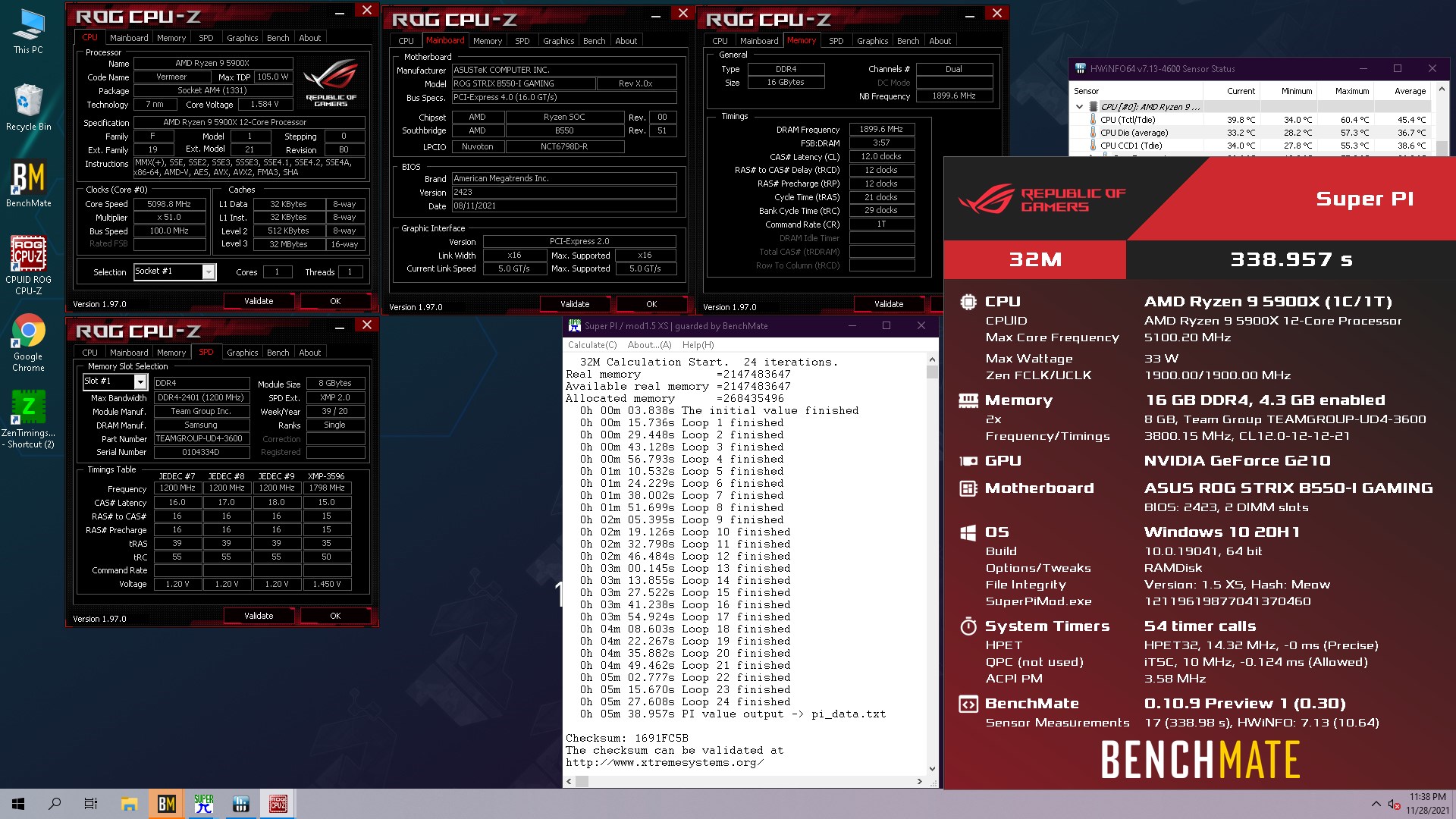Open Google Chrome desktop shortcut
This screenshot has height=819, width=1456.
point(28,342)
